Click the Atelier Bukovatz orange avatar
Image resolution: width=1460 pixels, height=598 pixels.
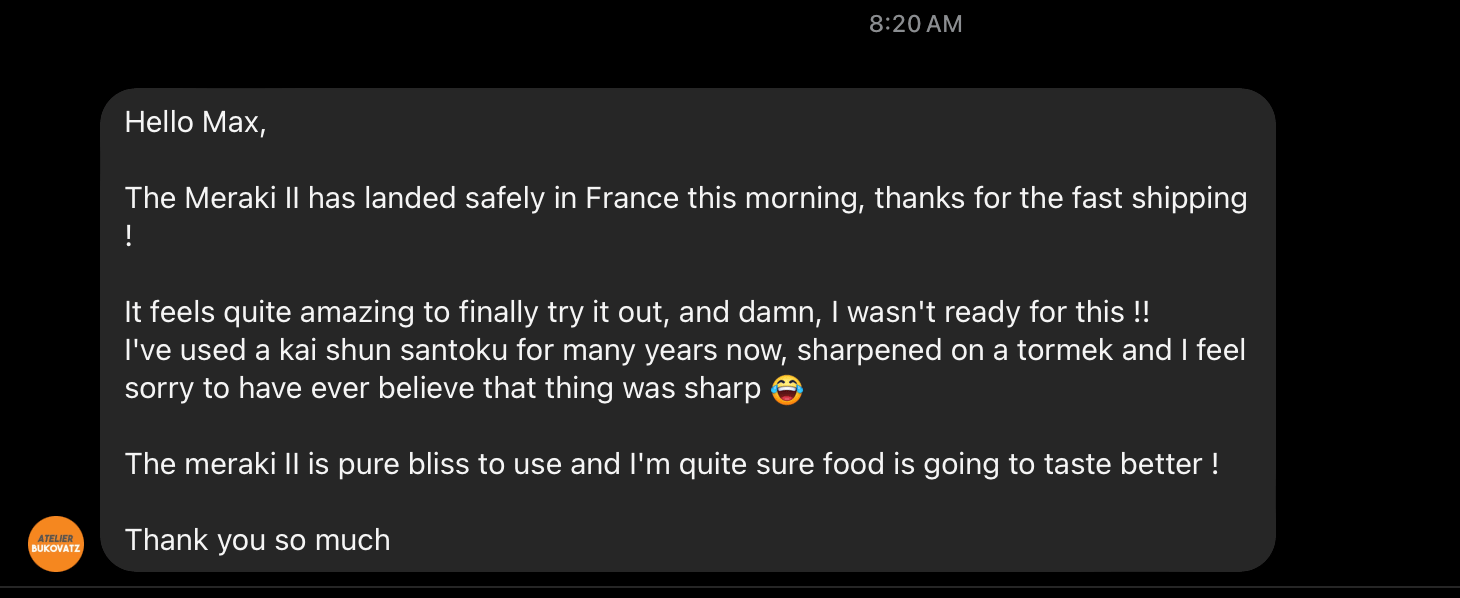[x=56, y=544]
